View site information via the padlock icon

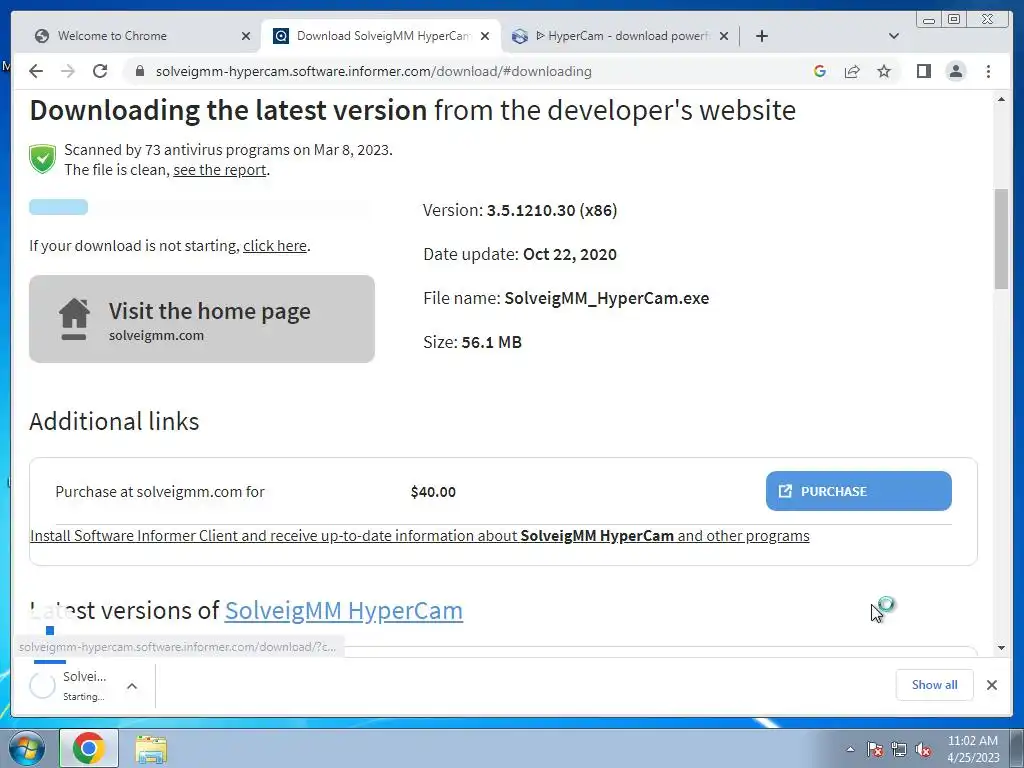(x=140, y=71)
